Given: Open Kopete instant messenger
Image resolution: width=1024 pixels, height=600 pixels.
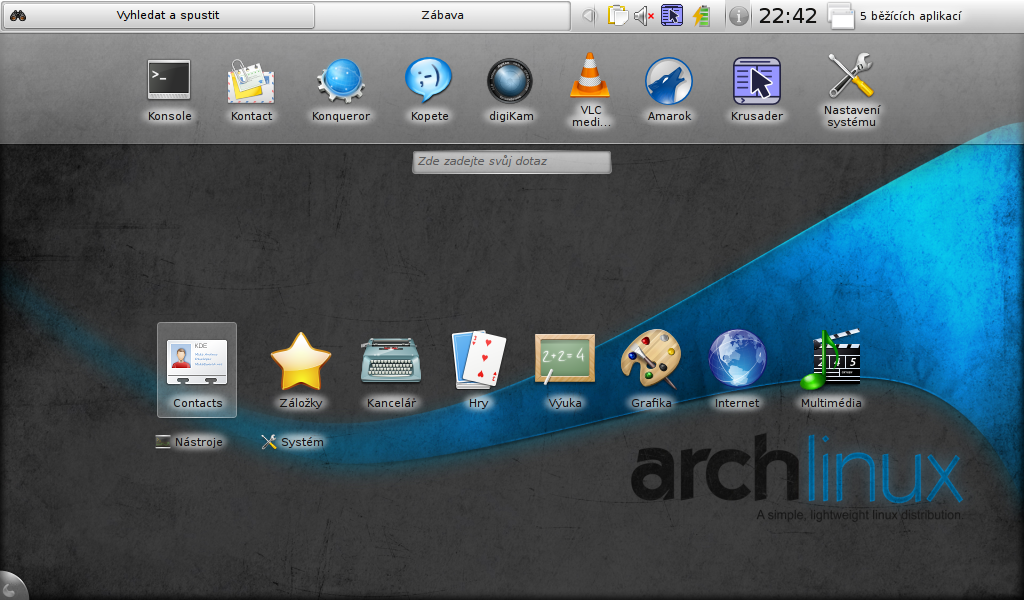Looking at the screenshot, I should pyautogui.click(x=429, y=89).
